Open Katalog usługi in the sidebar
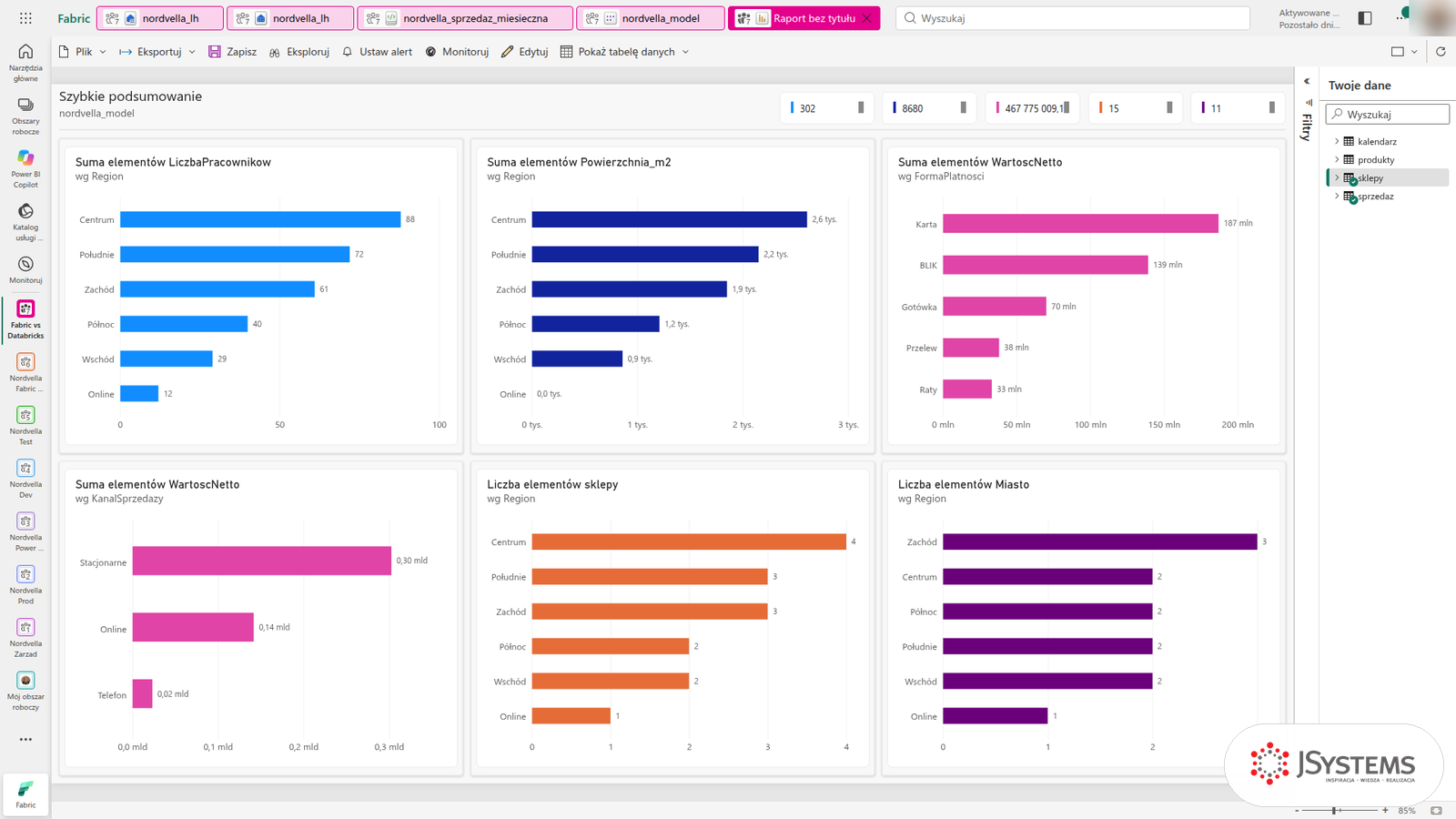1456x819 pixels. pos(25,222)
